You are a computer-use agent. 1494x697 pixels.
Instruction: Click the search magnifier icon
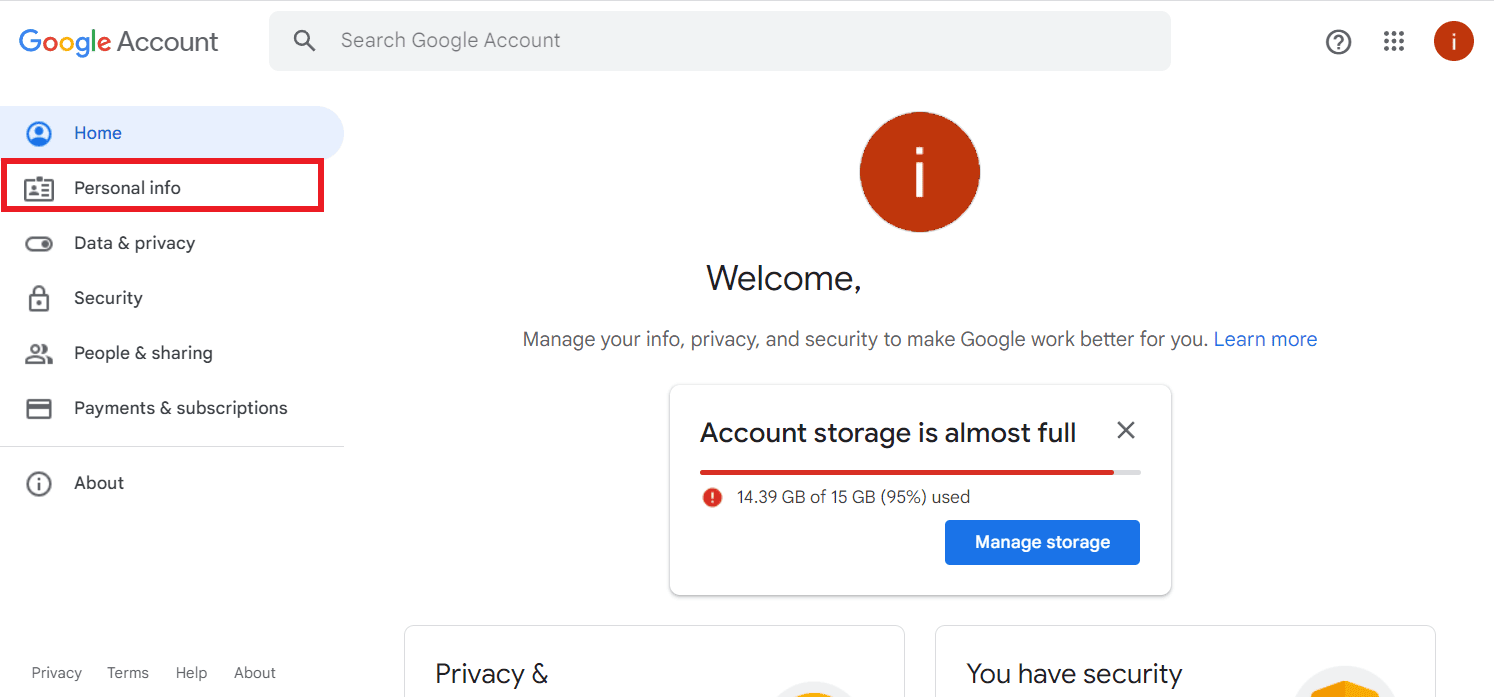tap(305, 40)
